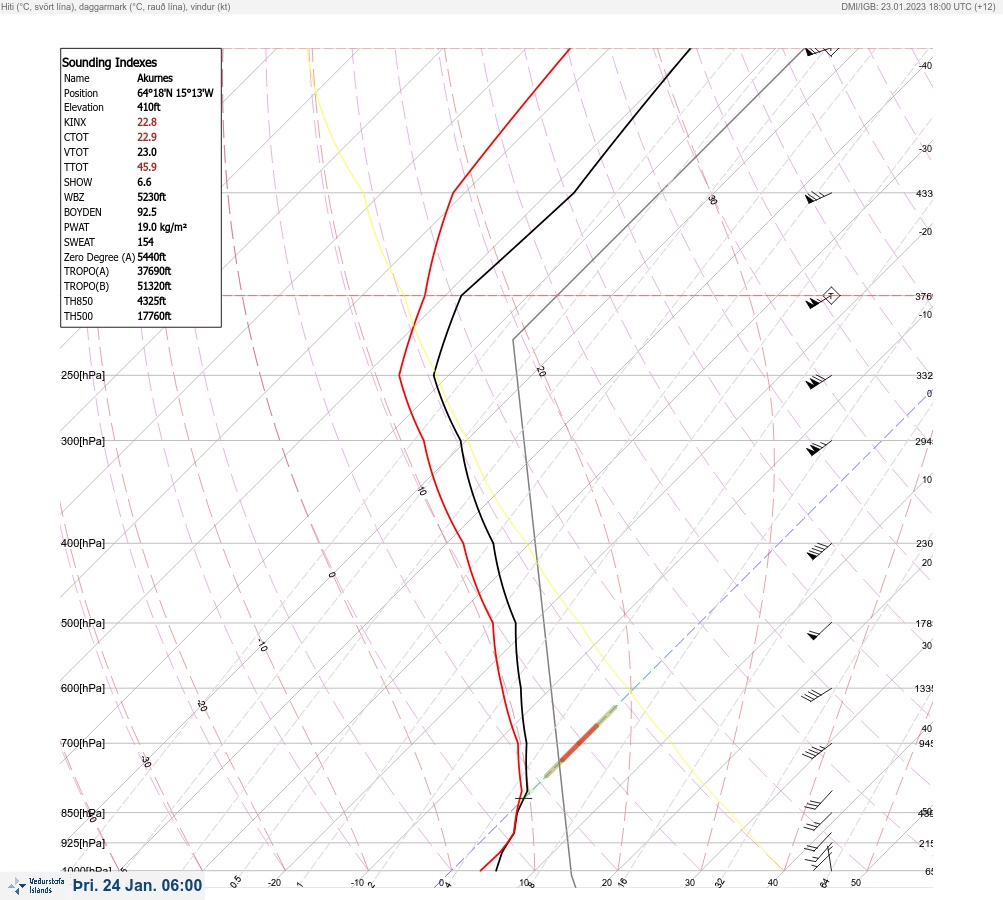
Task: Click the PWAT value 19.0 kg/m²
Action: click(162, 227)
